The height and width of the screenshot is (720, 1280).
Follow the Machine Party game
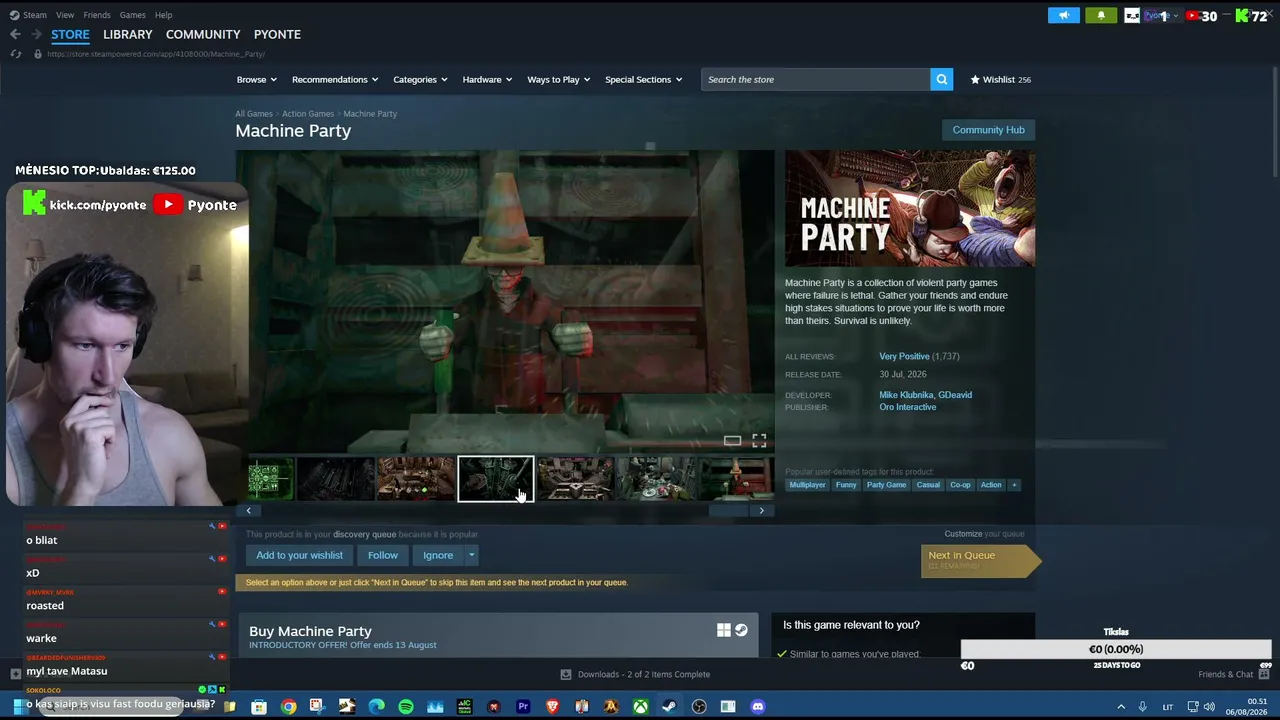point(383,555)
